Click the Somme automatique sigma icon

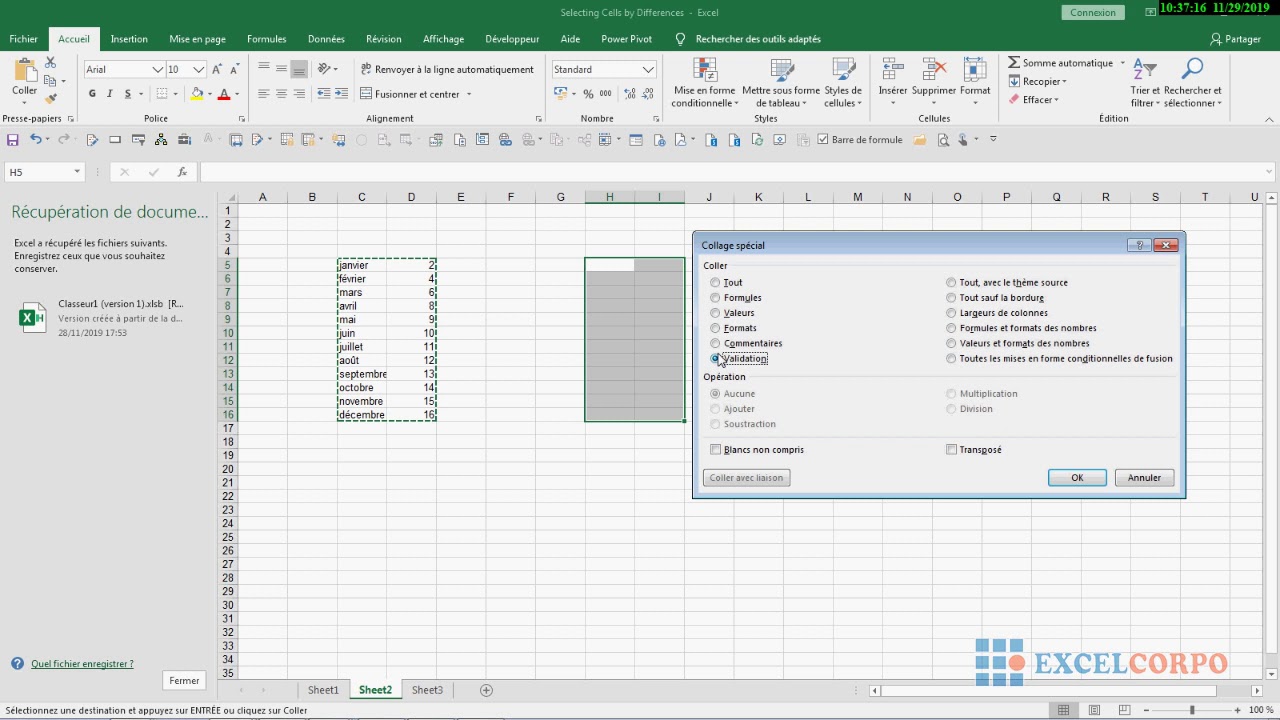click(x=1014, y=63)
